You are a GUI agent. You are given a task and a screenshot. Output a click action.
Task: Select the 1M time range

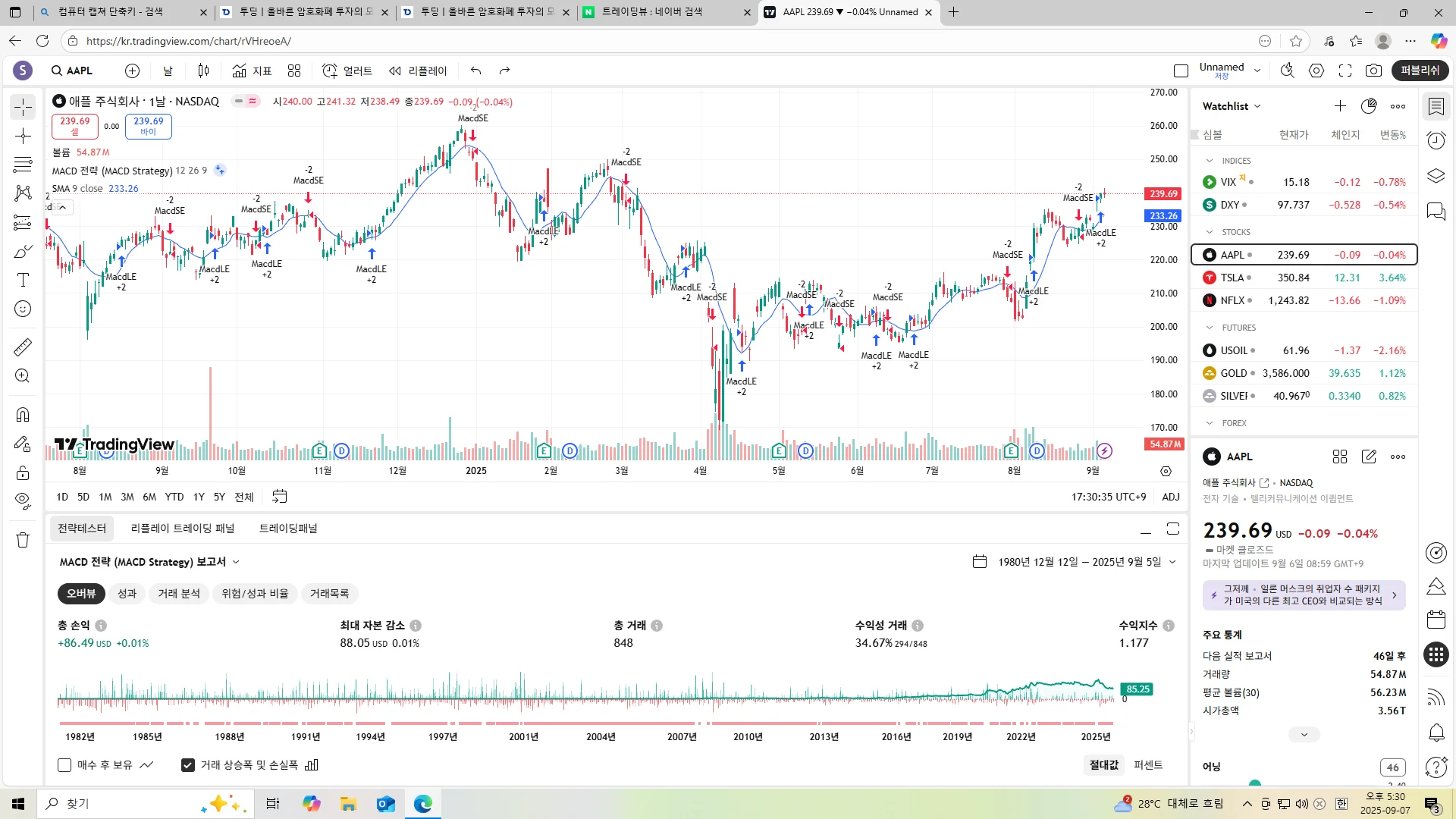[x=105, y=497]
